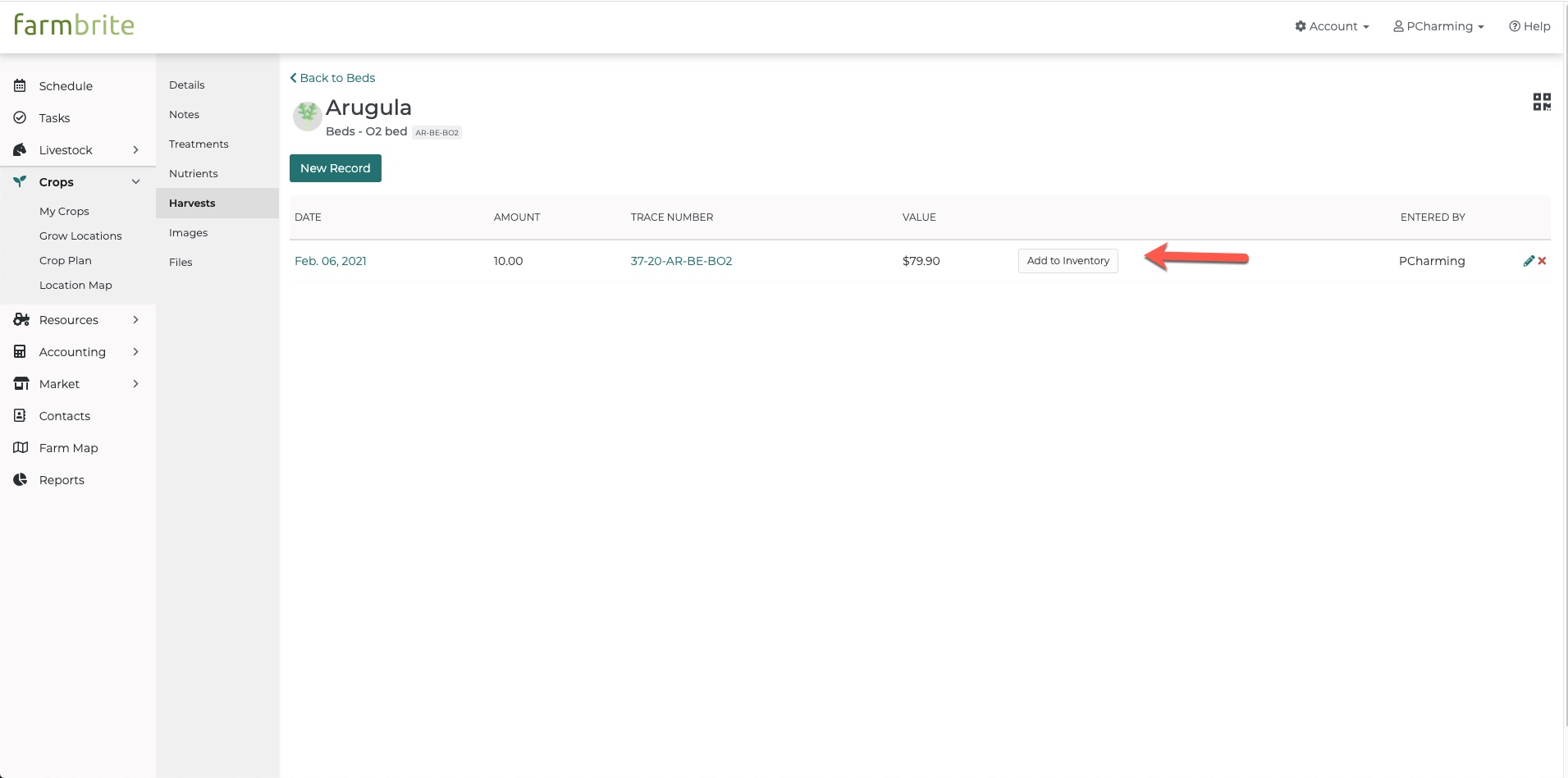Open the Help link
The width and height of the screenshot is (1568, 778).
tap(1529, 26)
